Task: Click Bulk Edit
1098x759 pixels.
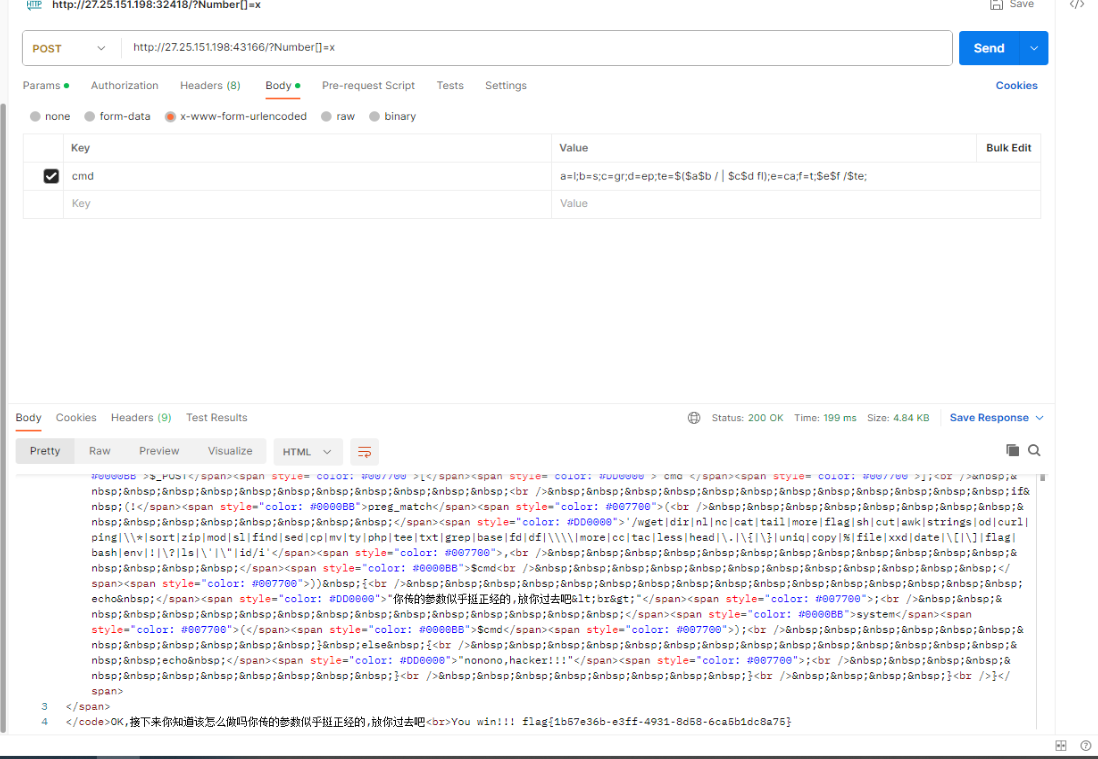Action: coord(1008,148)
